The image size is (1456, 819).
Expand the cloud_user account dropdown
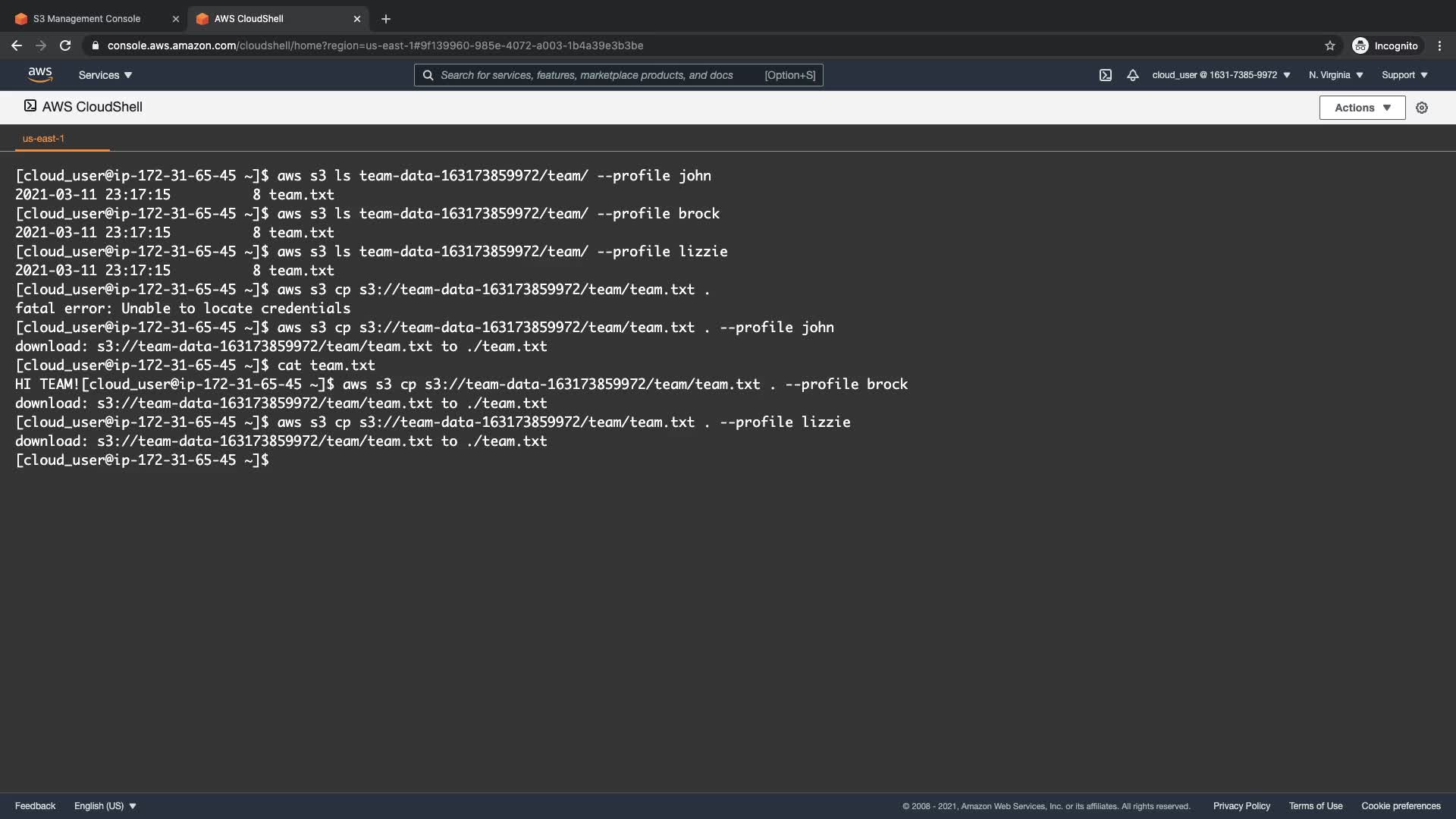pyautogui.click(x=1221, y=75)
